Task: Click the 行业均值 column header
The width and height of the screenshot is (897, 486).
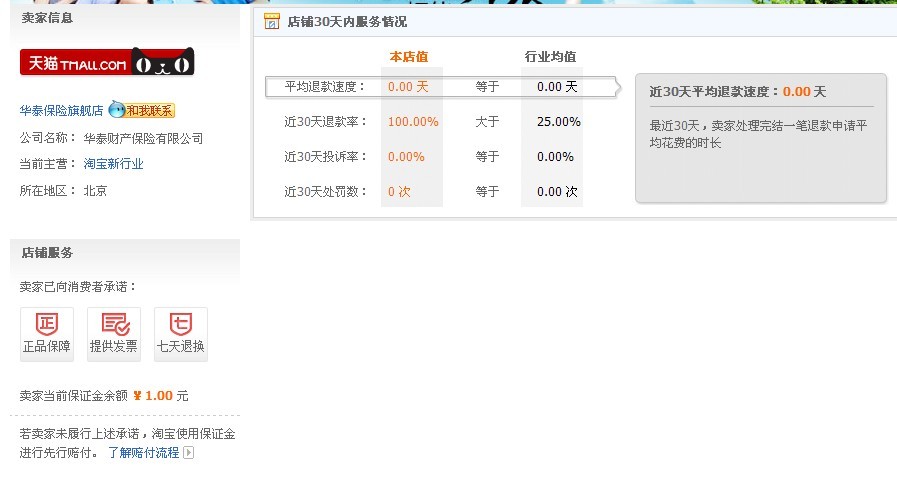Action: coord(550,57)
